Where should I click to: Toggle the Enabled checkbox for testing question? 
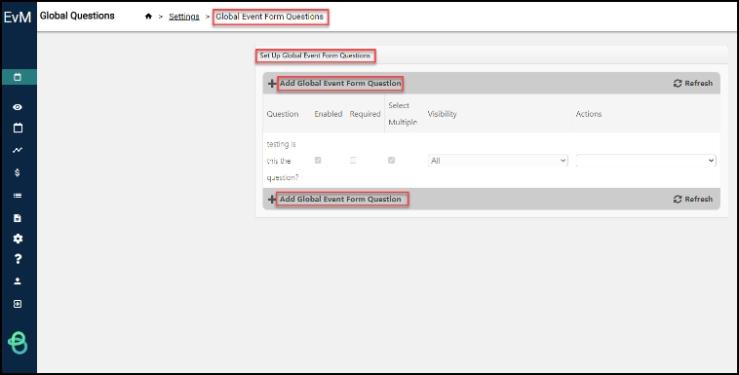[x=318, y=161]
